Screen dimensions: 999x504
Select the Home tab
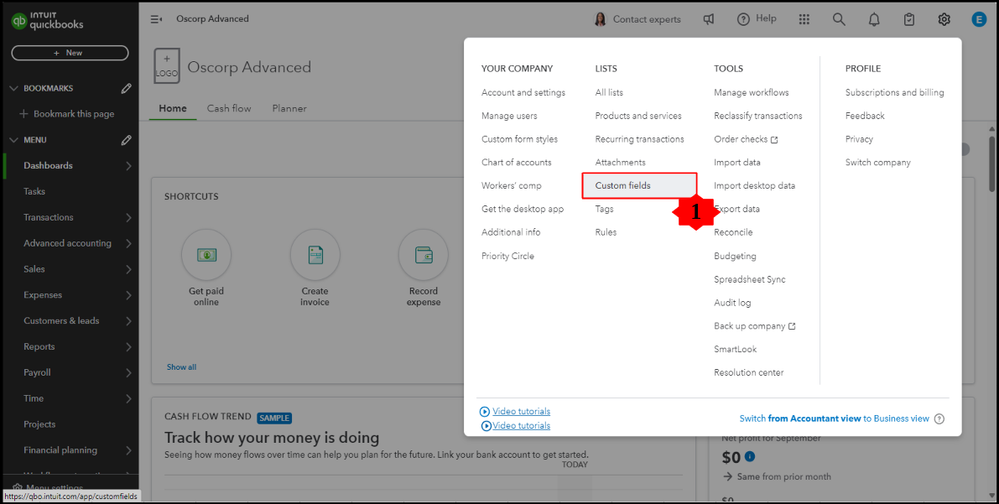point(173,108)
